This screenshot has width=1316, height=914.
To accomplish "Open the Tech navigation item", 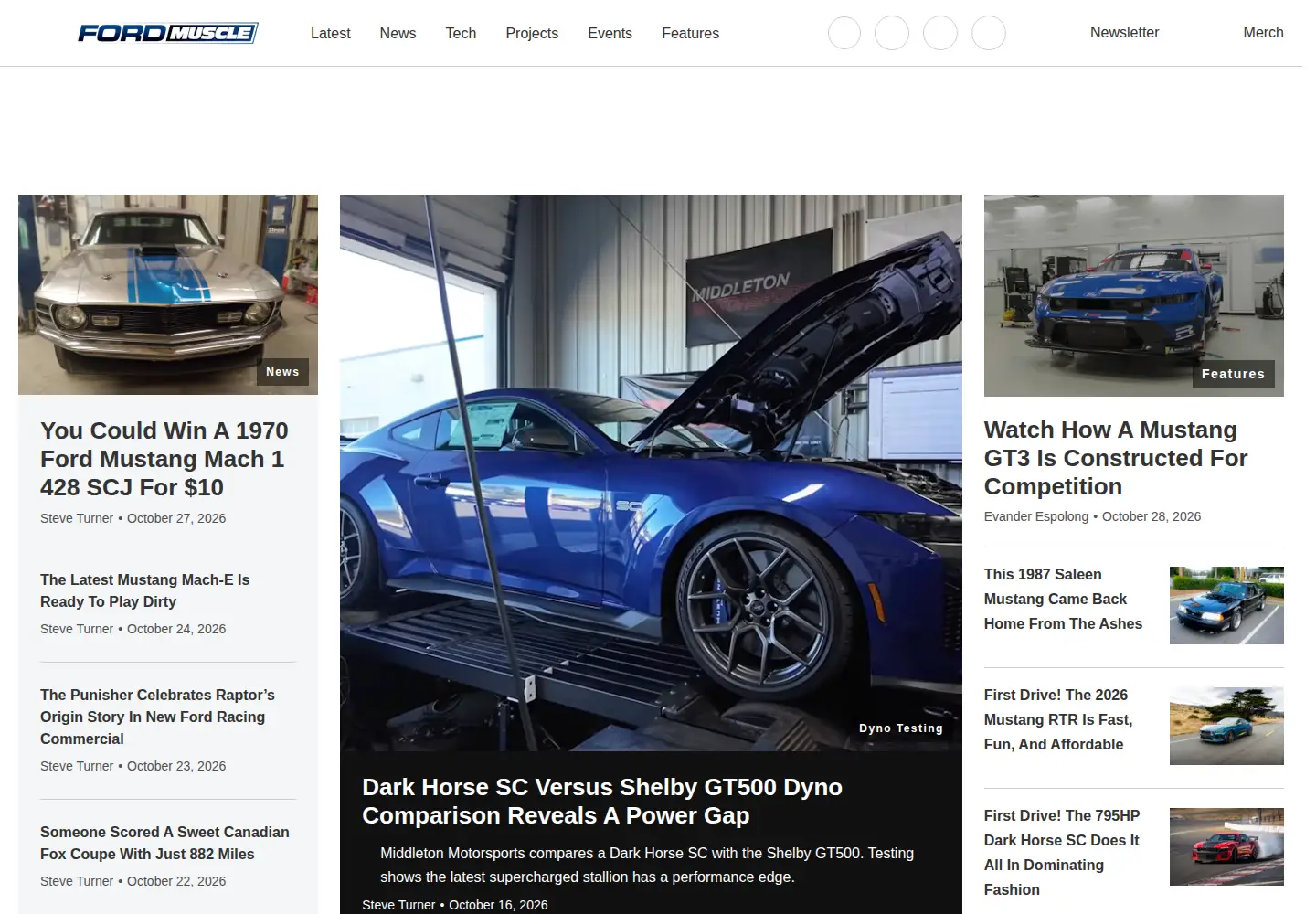I will 461,33.
